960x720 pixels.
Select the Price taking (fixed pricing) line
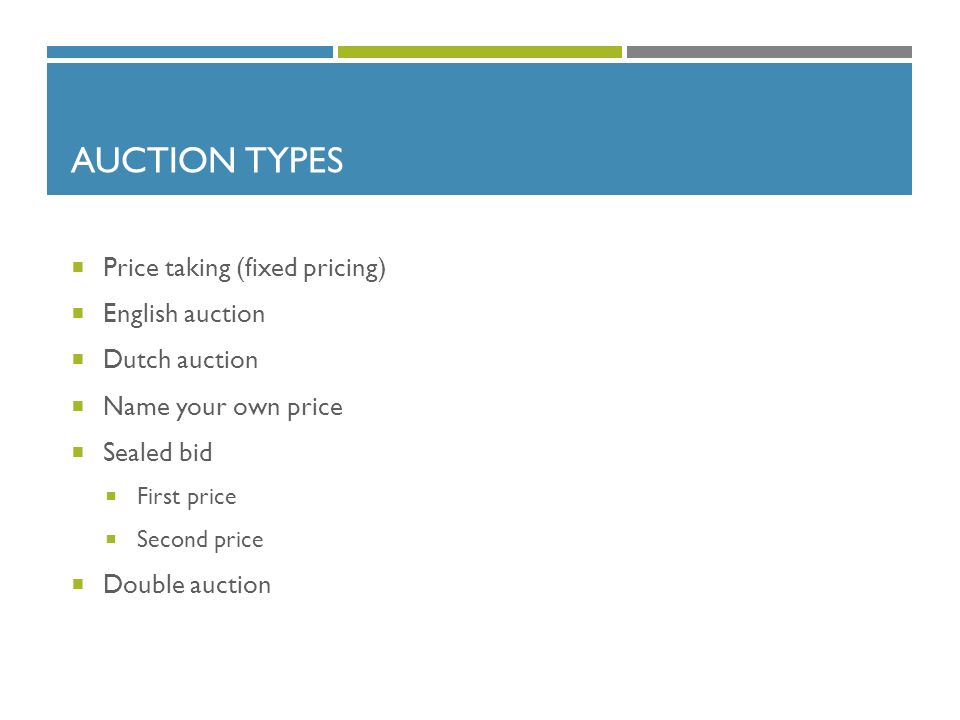point(244,268)
